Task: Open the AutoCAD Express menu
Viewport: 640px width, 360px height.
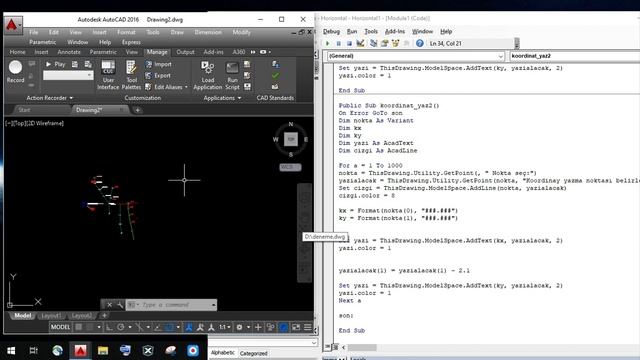Action: click(131, 42)
